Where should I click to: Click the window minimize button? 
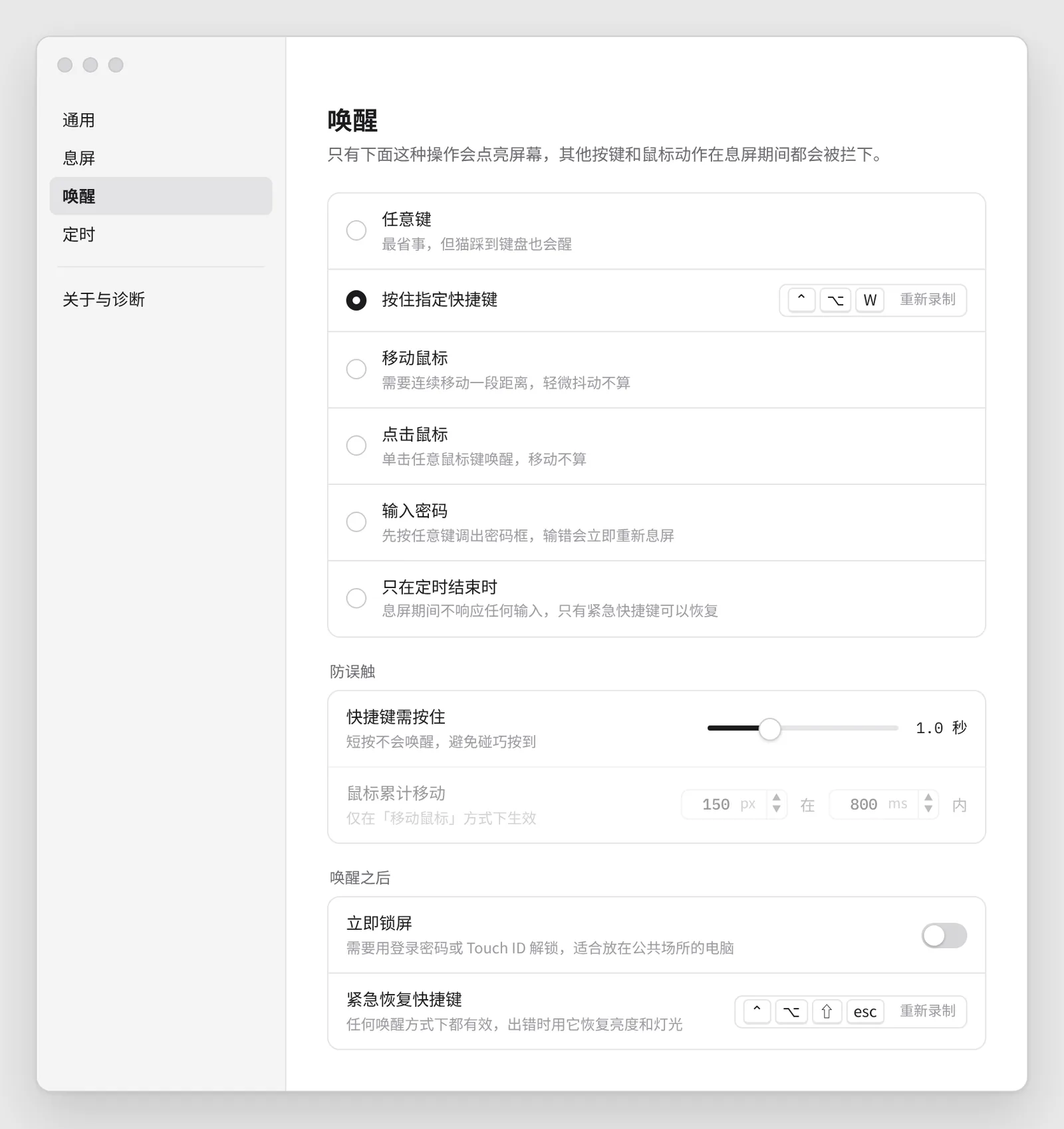coord(90,65)
